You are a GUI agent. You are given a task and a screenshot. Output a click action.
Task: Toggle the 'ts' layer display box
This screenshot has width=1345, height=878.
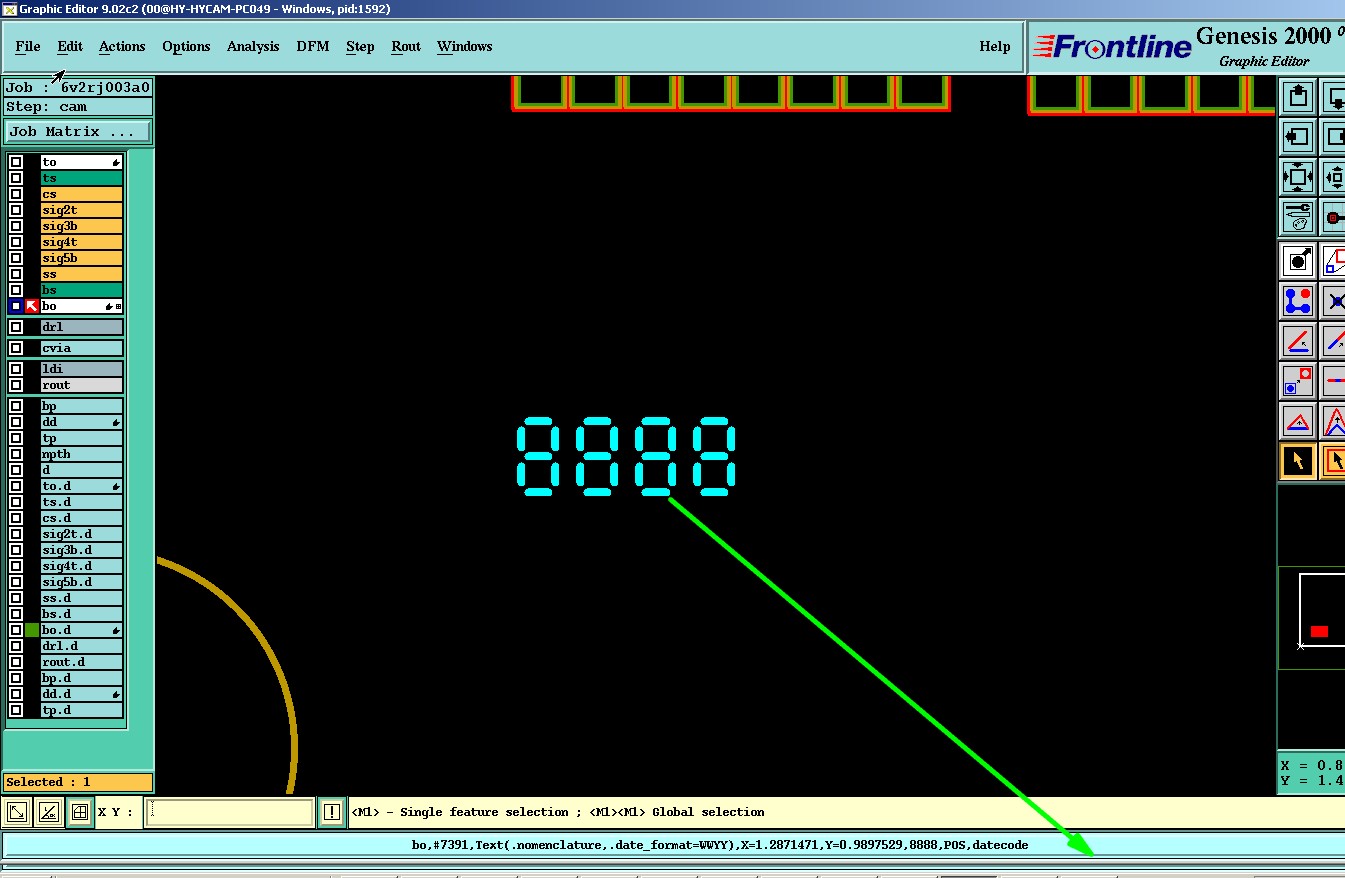click(16, 178)
